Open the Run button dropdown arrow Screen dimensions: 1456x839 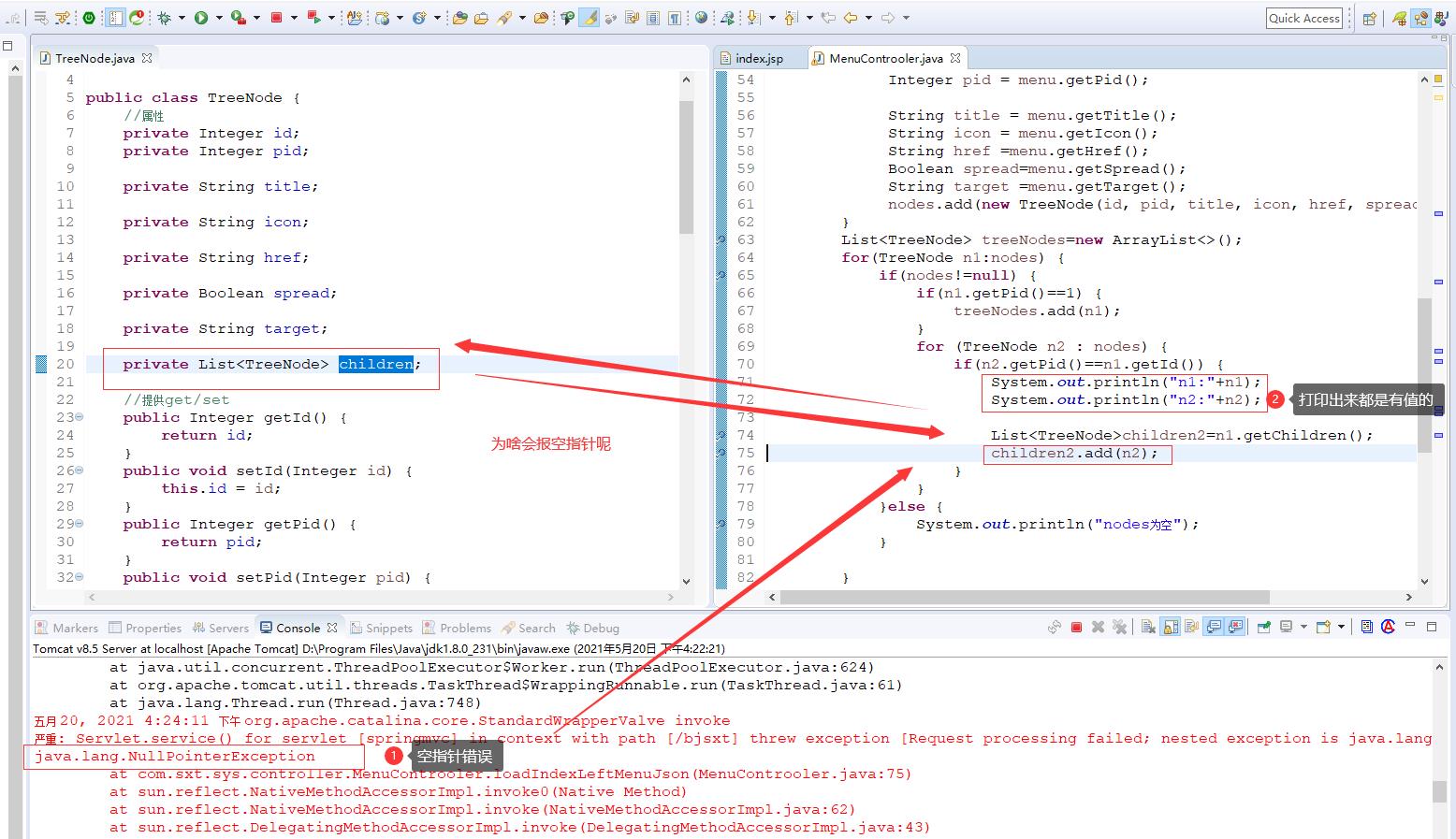219,17
